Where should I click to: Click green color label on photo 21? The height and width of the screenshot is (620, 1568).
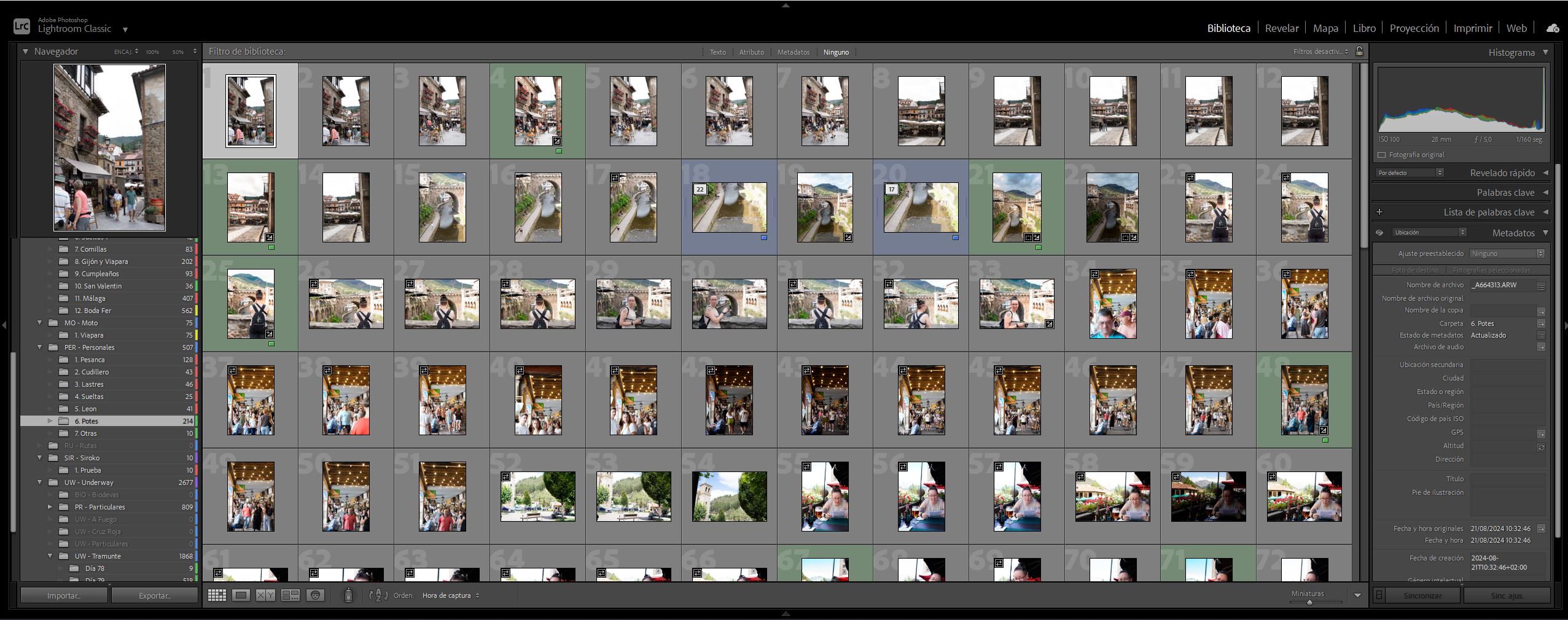tap(1039, 247)
